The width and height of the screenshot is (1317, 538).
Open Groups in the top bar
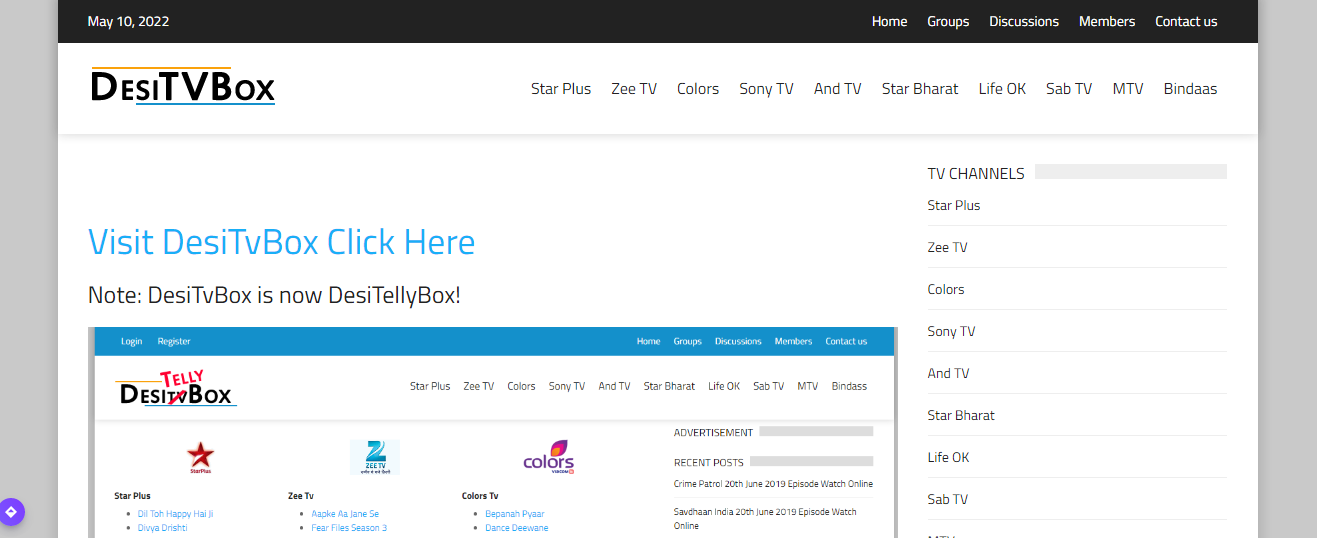948,21
